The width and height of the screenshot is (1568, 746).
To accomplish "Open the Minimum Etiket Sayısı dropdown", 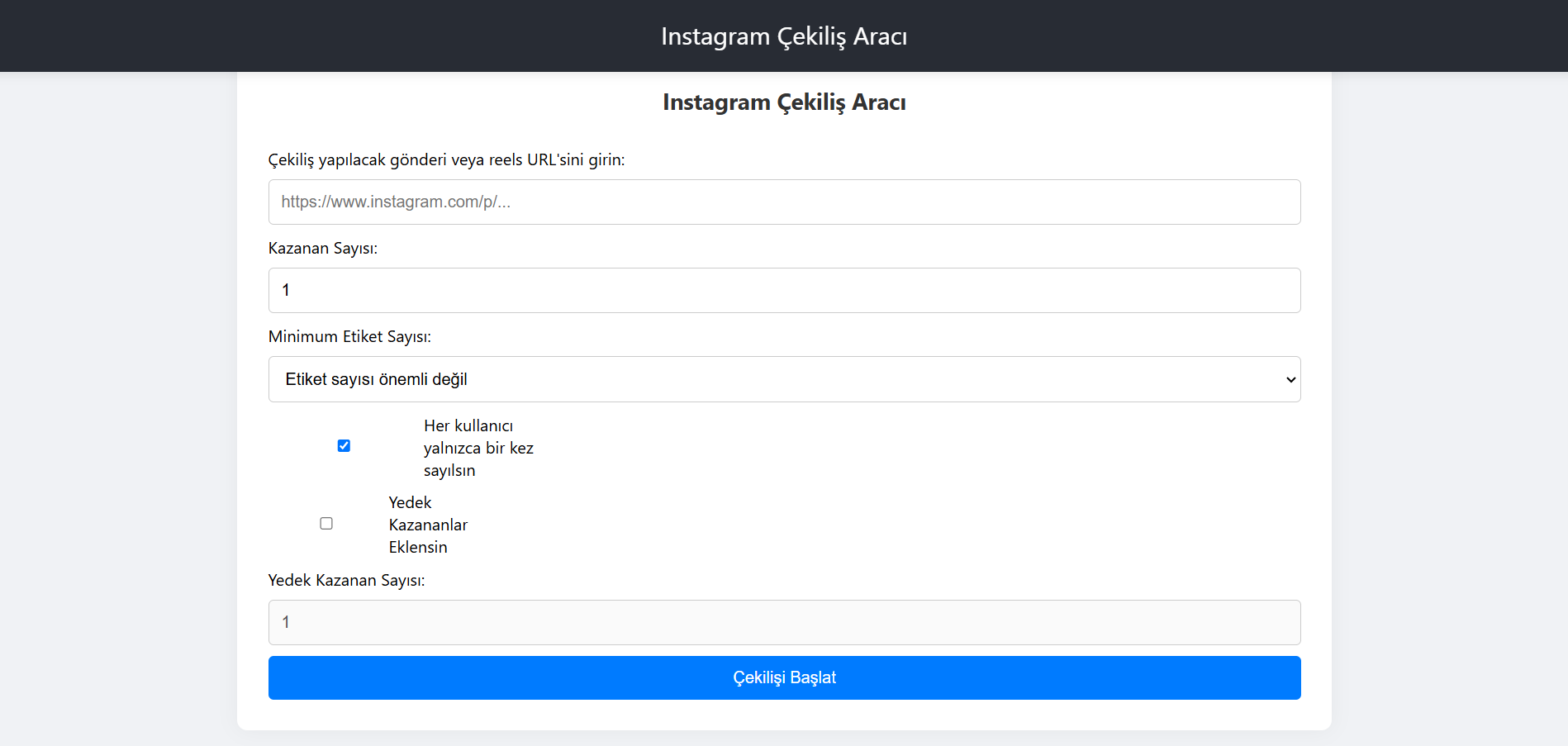I will [x=784, y=379].
